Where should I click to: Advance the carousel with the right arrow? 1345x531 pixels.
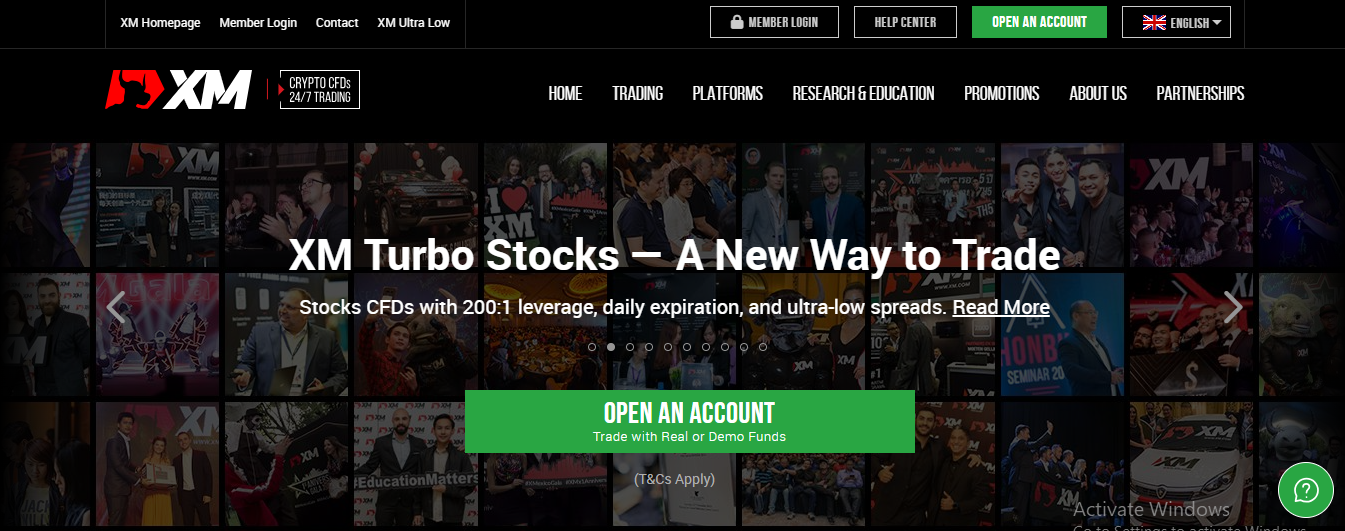pyautogui.click(x=1234, y=307)
